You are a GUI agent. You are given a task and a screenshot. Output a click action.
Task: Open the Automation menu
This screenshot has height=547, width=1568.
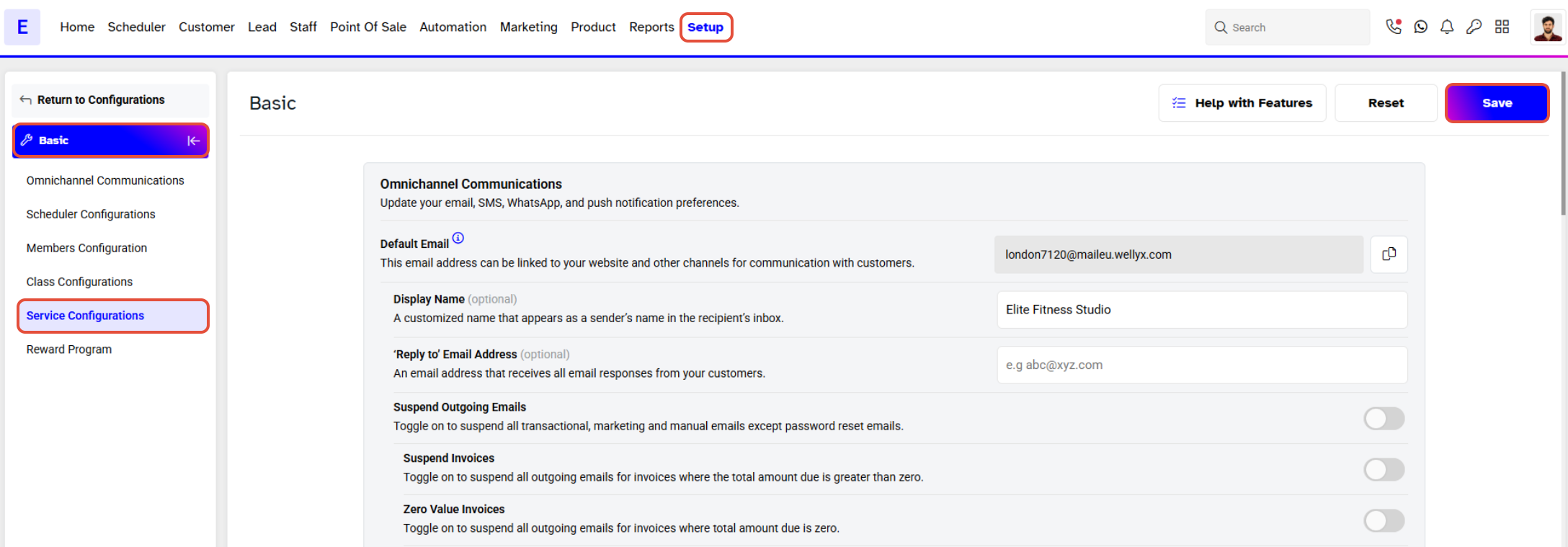tap(453, 27)
